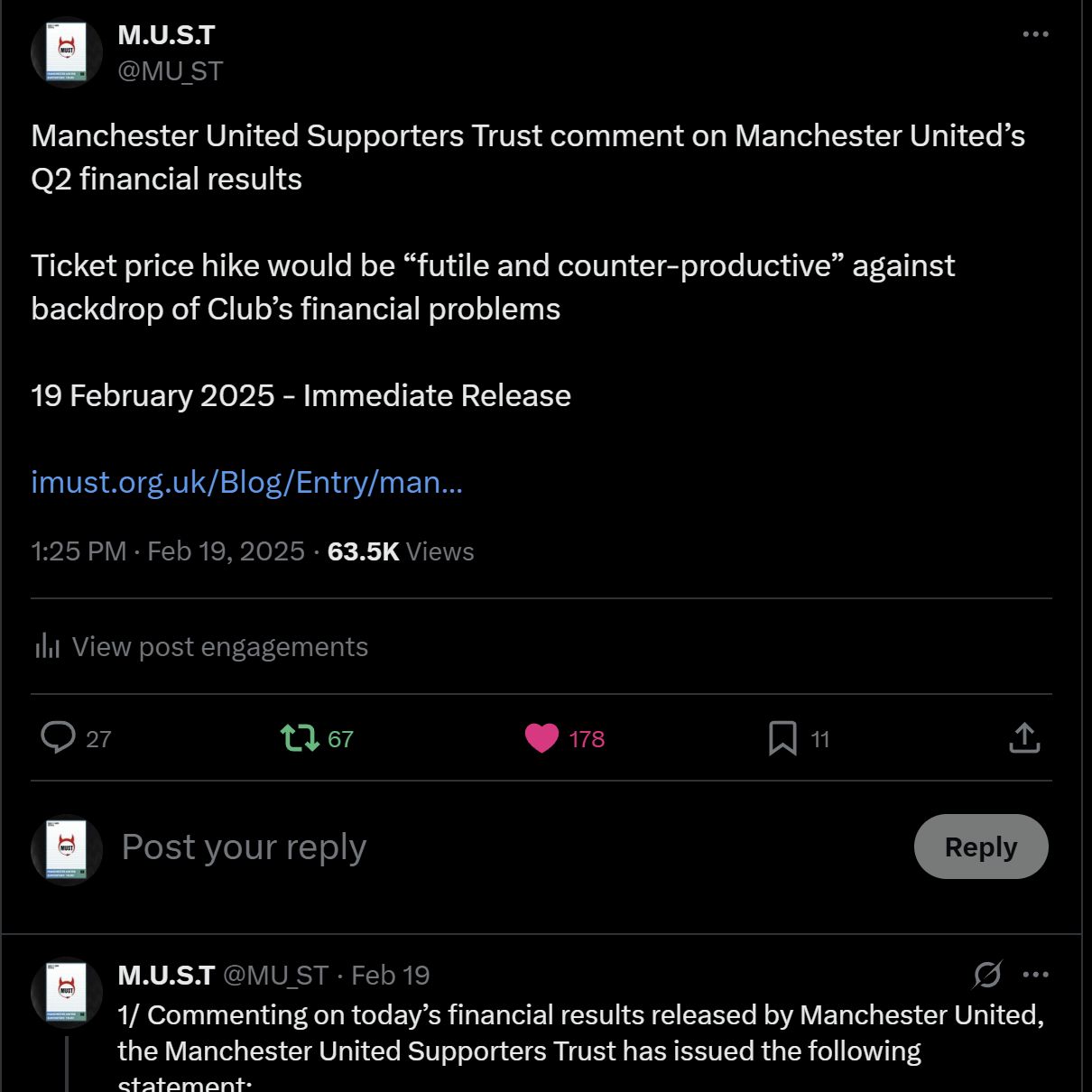
Task: Bookmark the post with bookmark icon
Action: 782,737
